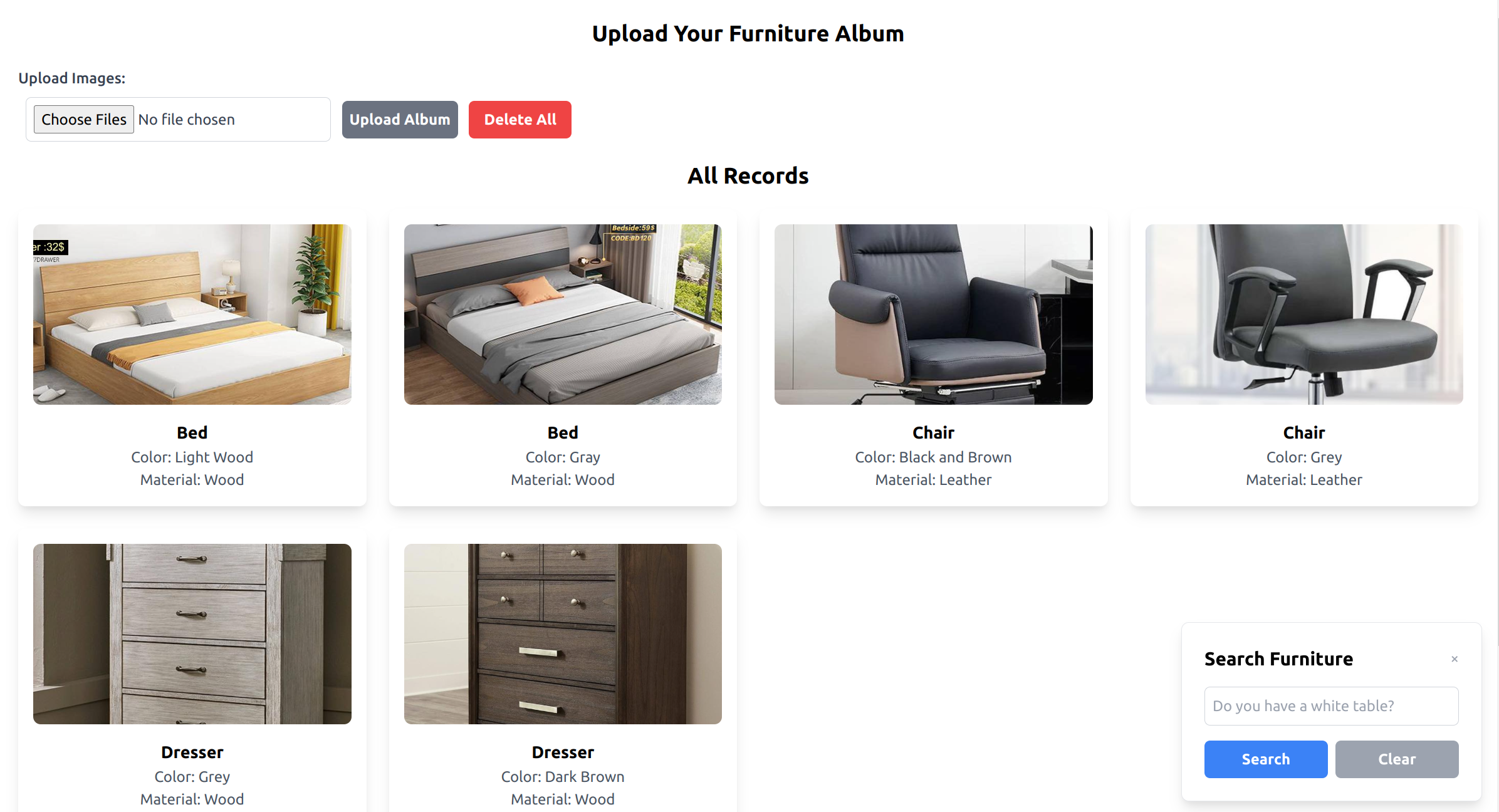Click the Choose Files button
The image size is (1499, 812).
click(84, 119)
